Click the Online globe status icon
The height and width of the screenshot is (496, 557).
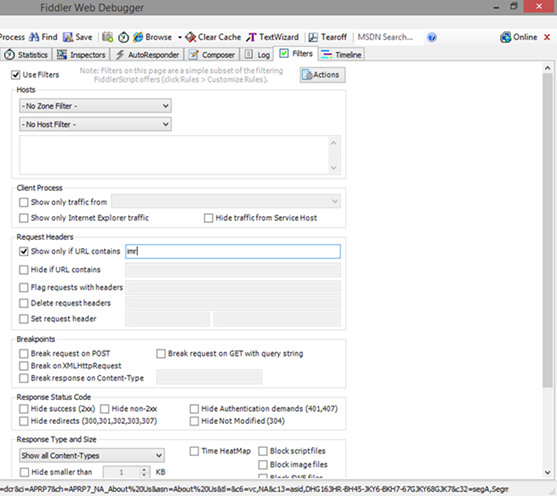[505, 37]
